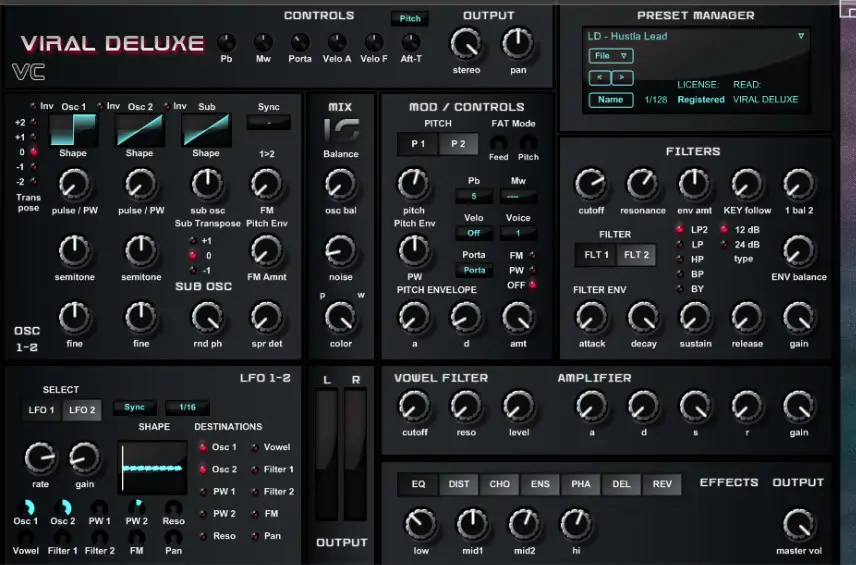The width and height of the screenshot is (856, 565).
Task: Select the 24 dB slope LED
Action: pos(724,245)
